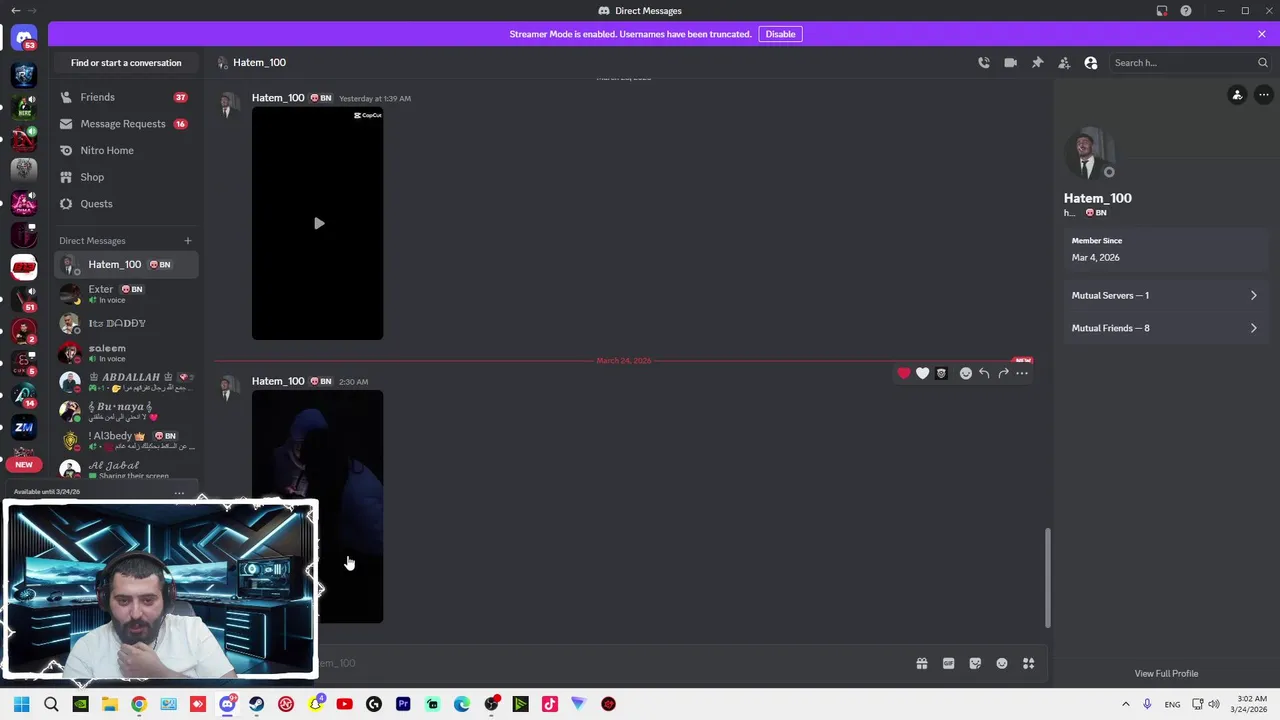This screenshot has width=1280, height=720.
Task: Open the Al Jabal conversation
Action: pos(125,469)
